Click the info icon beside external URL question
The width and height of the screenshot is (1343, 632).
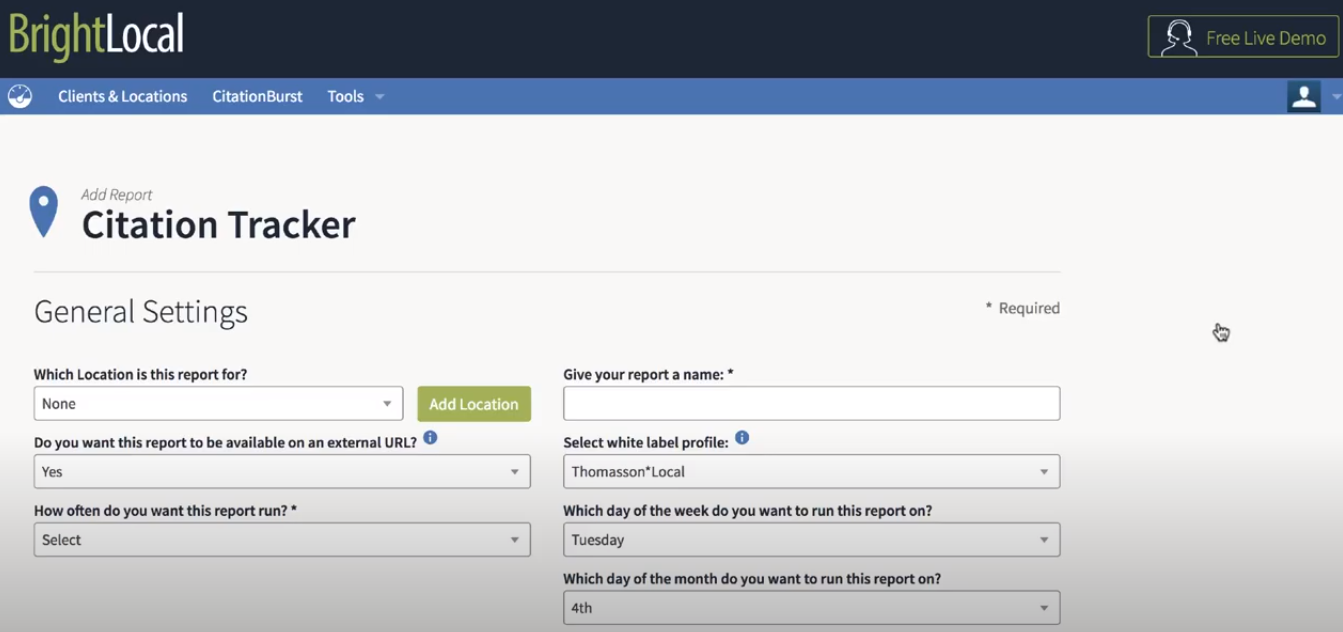coord(430,438)
